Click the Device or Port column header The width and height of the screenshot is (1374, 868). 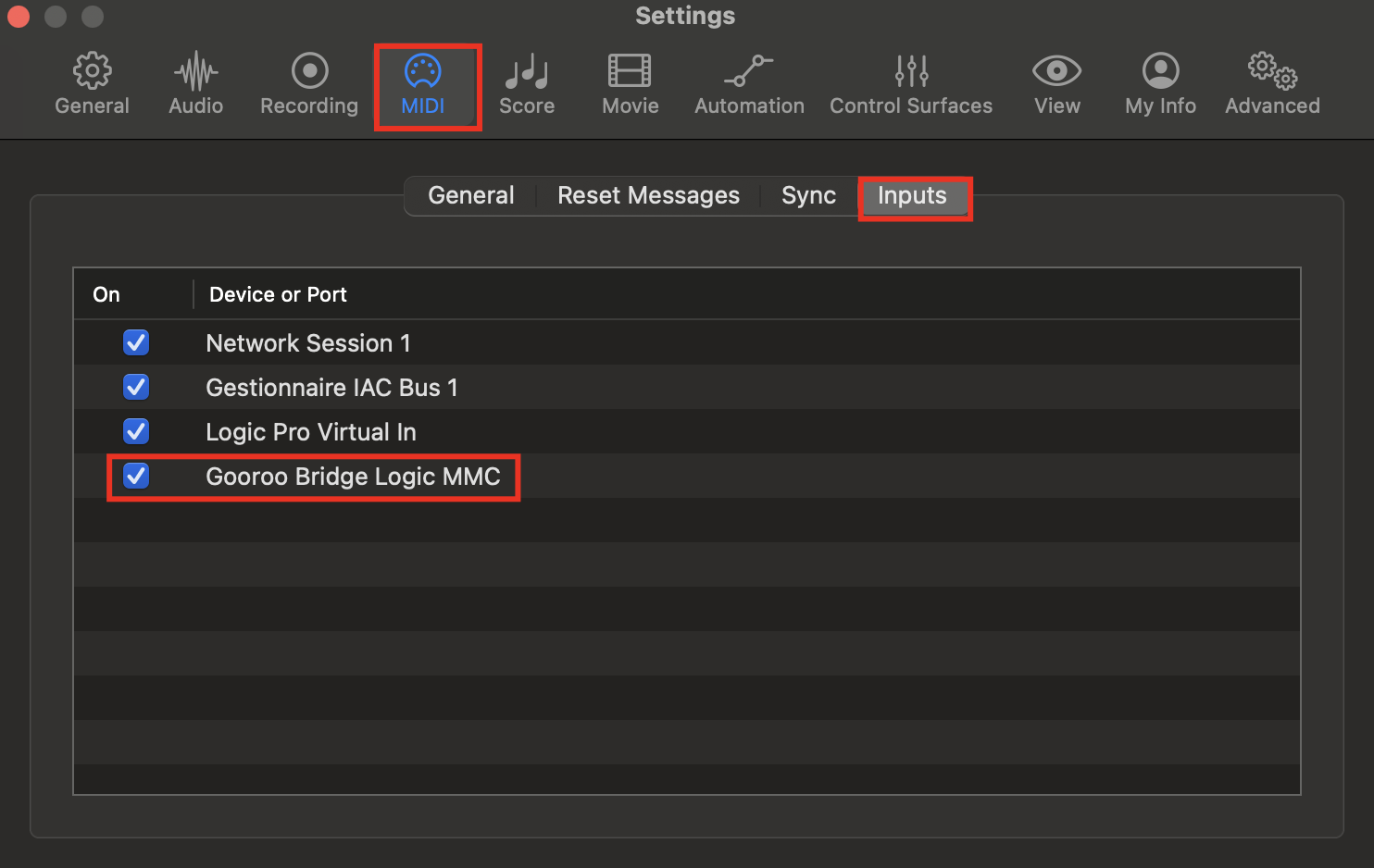(278, 294)
